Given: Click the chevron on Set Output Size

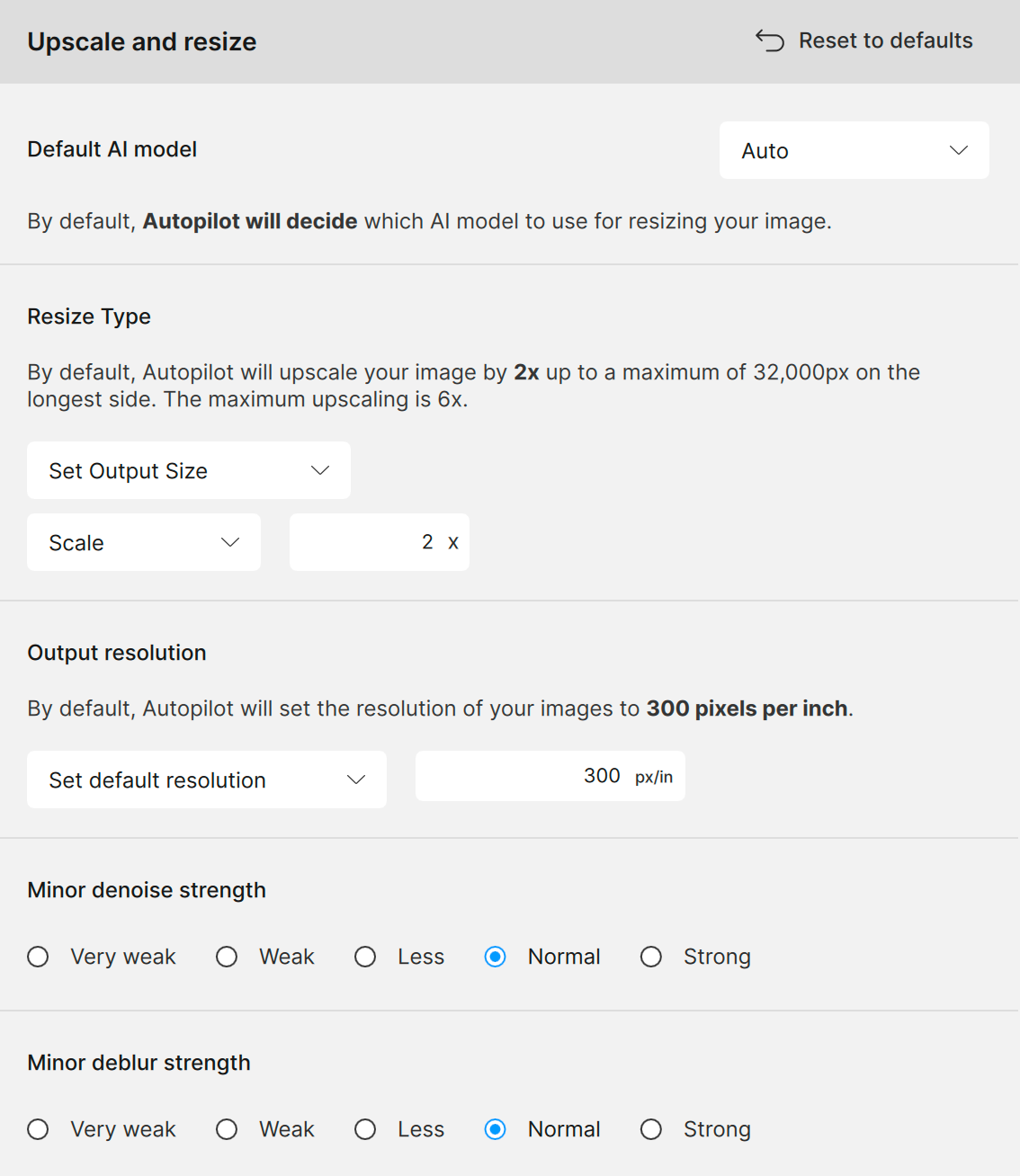Looking at the screenshot, I should 320,470.
